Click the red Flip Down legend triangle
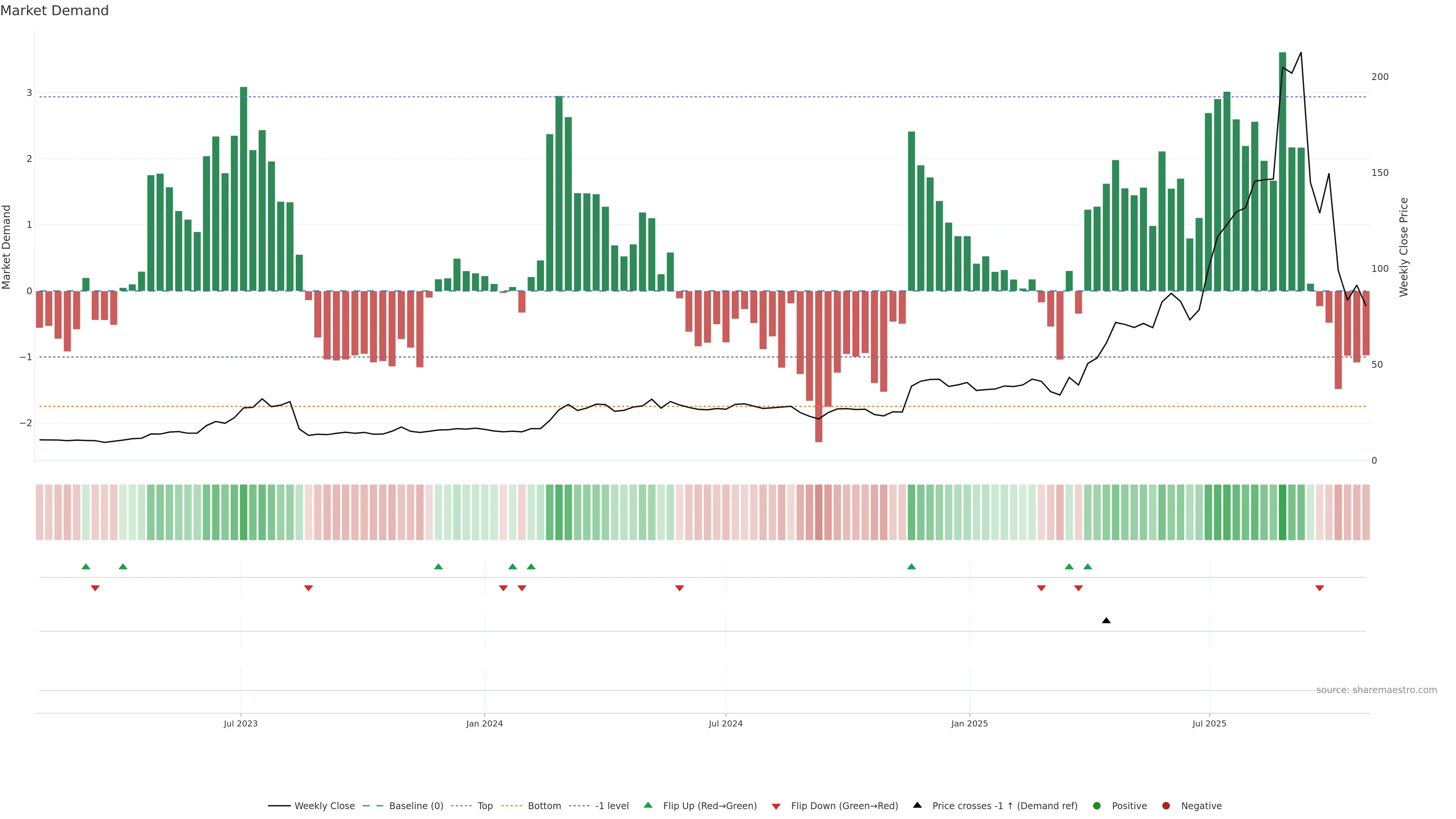Screen dimensions: 1456x819 pos(775,806)
